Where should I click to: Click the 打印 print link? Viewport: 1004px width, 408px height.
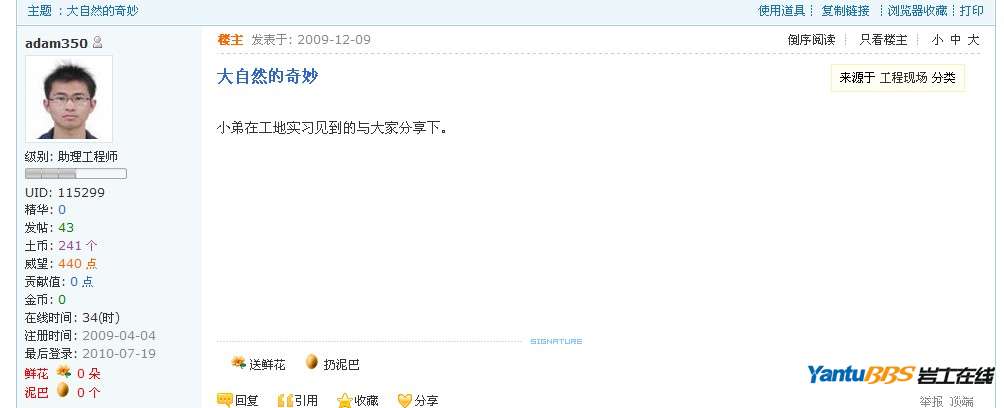pos(971,10)
